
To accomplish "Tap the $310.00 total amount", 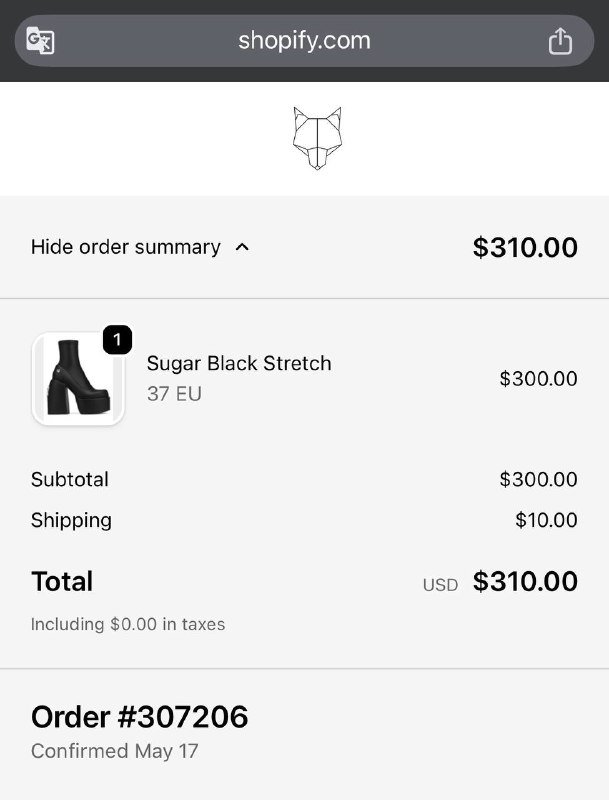I will (525, 581).
